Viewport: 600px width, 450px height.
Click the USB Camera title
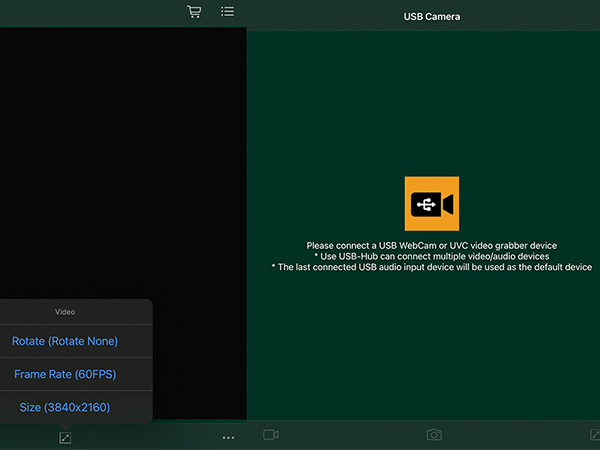[431, 16]
